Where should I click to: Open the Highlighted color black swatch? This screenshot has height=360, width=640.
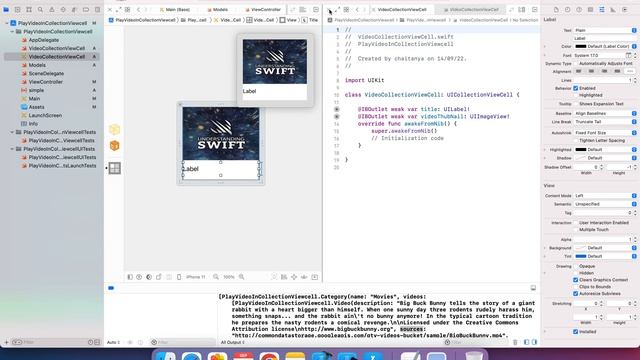(x=580, y=150)
